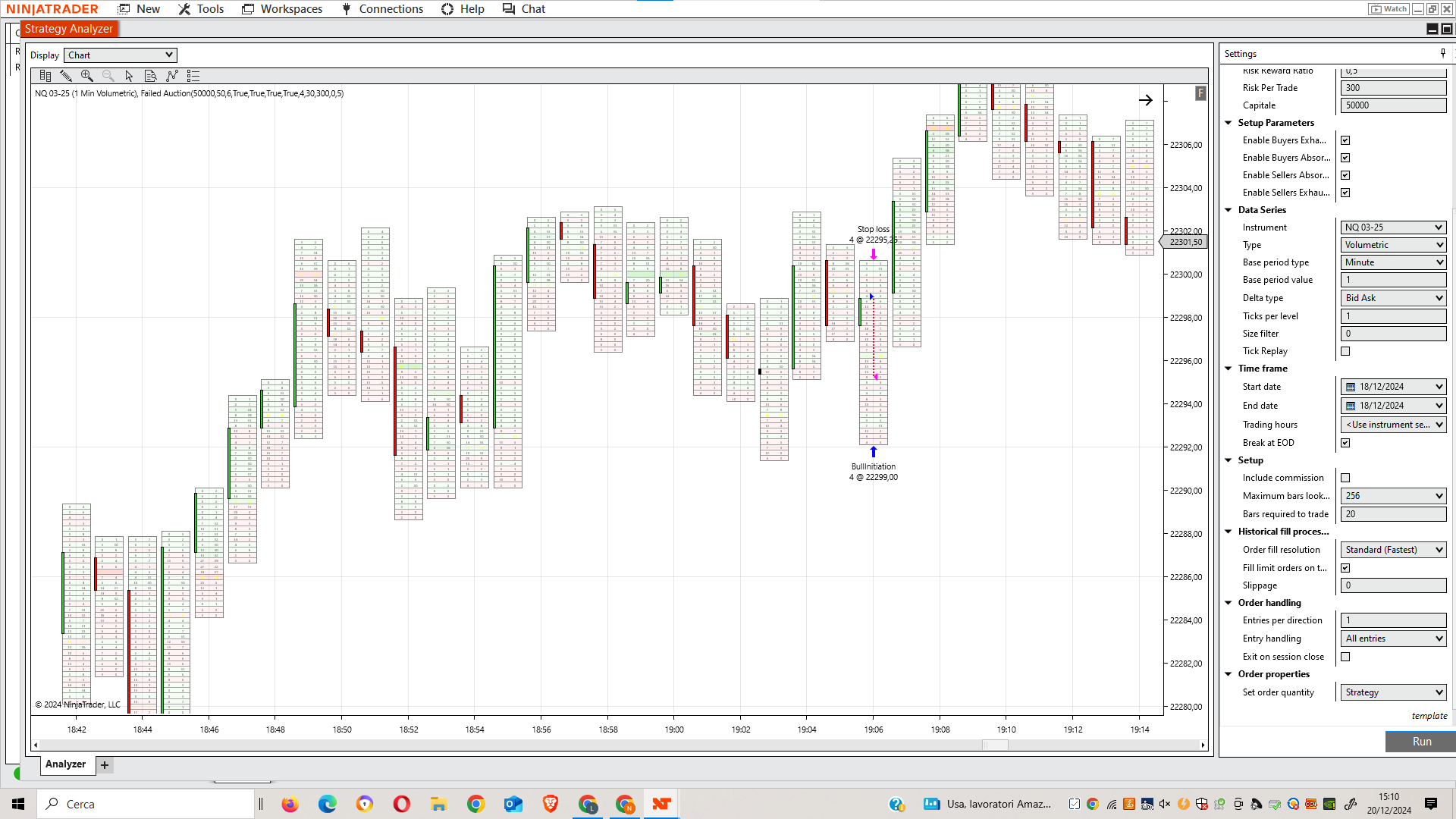Select the pencil drawing tools icon

click(x=66, y=76)
